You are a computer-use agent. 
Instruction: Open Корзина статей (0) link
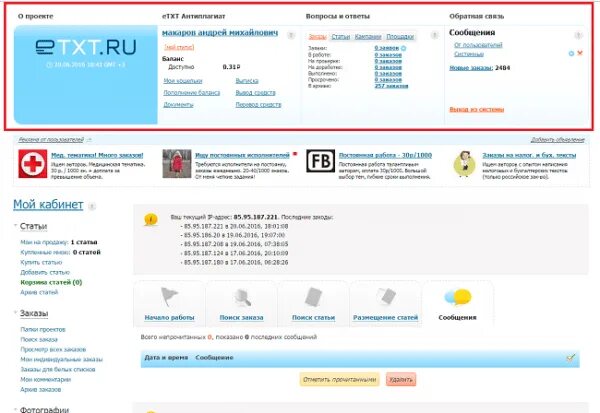pos(51,282)
